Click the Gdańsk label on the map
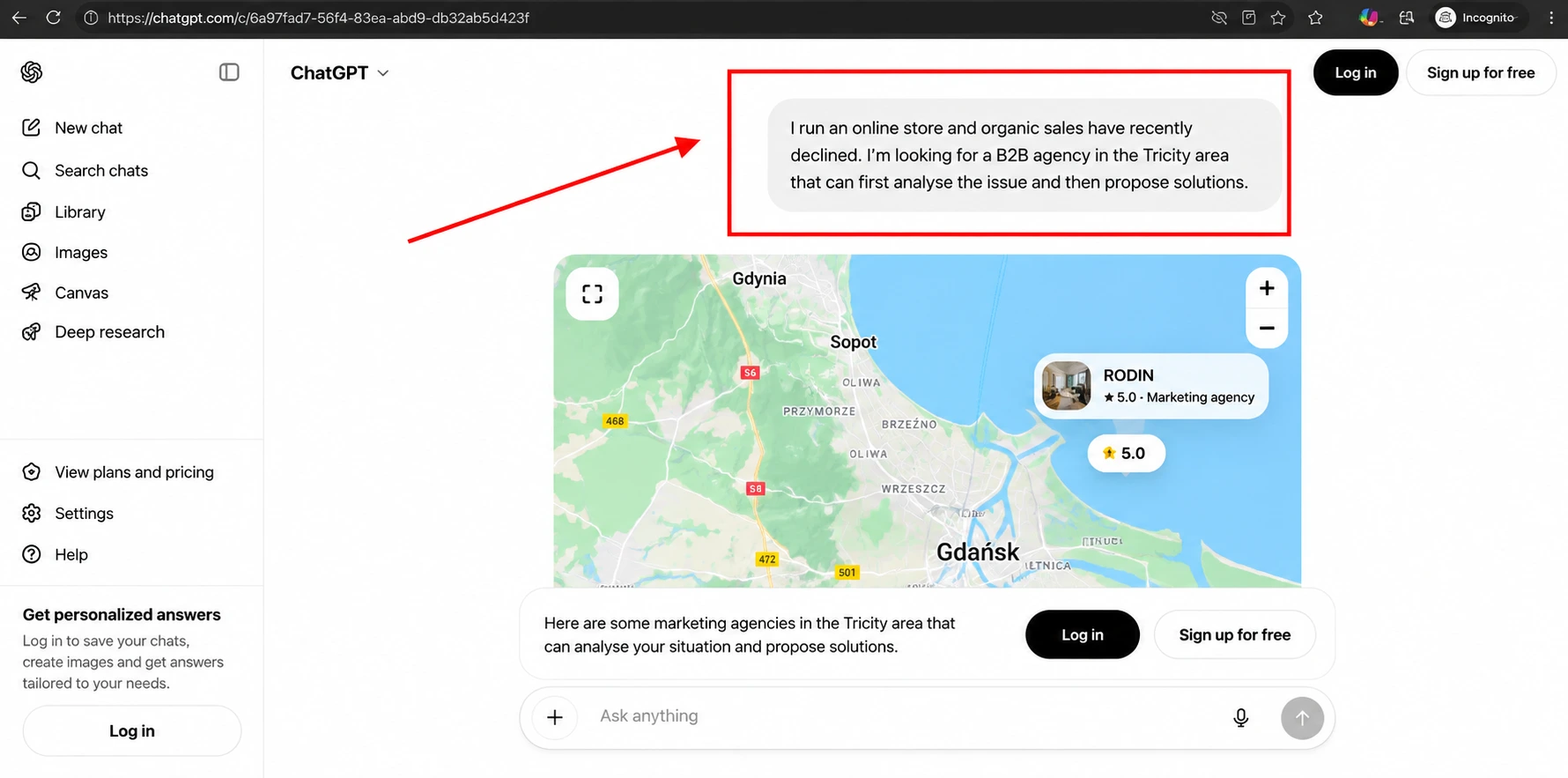1568x778 pixels. (977, 552)
